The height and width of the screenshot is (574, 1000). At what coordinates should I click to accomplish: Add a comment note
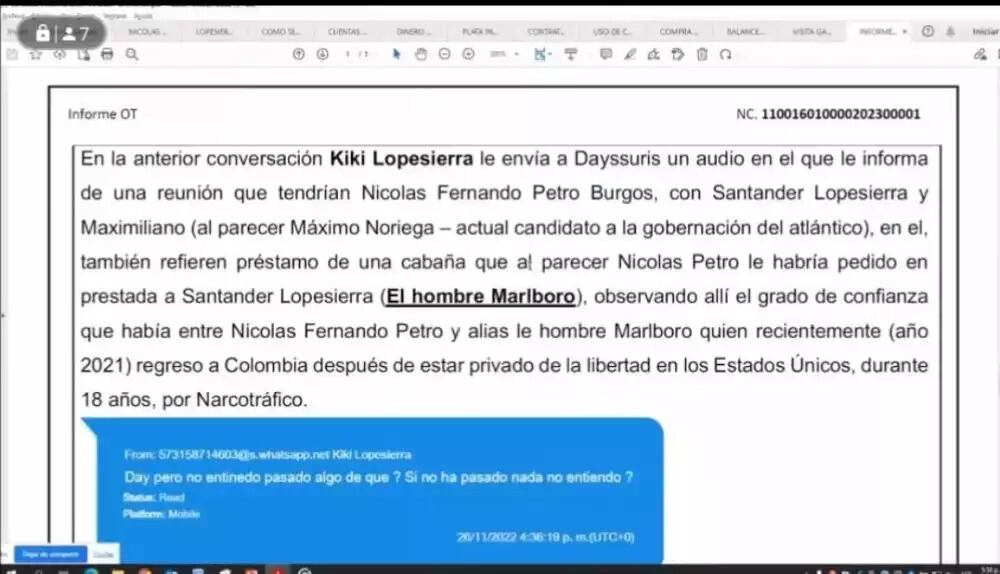[x=606, y=55]
